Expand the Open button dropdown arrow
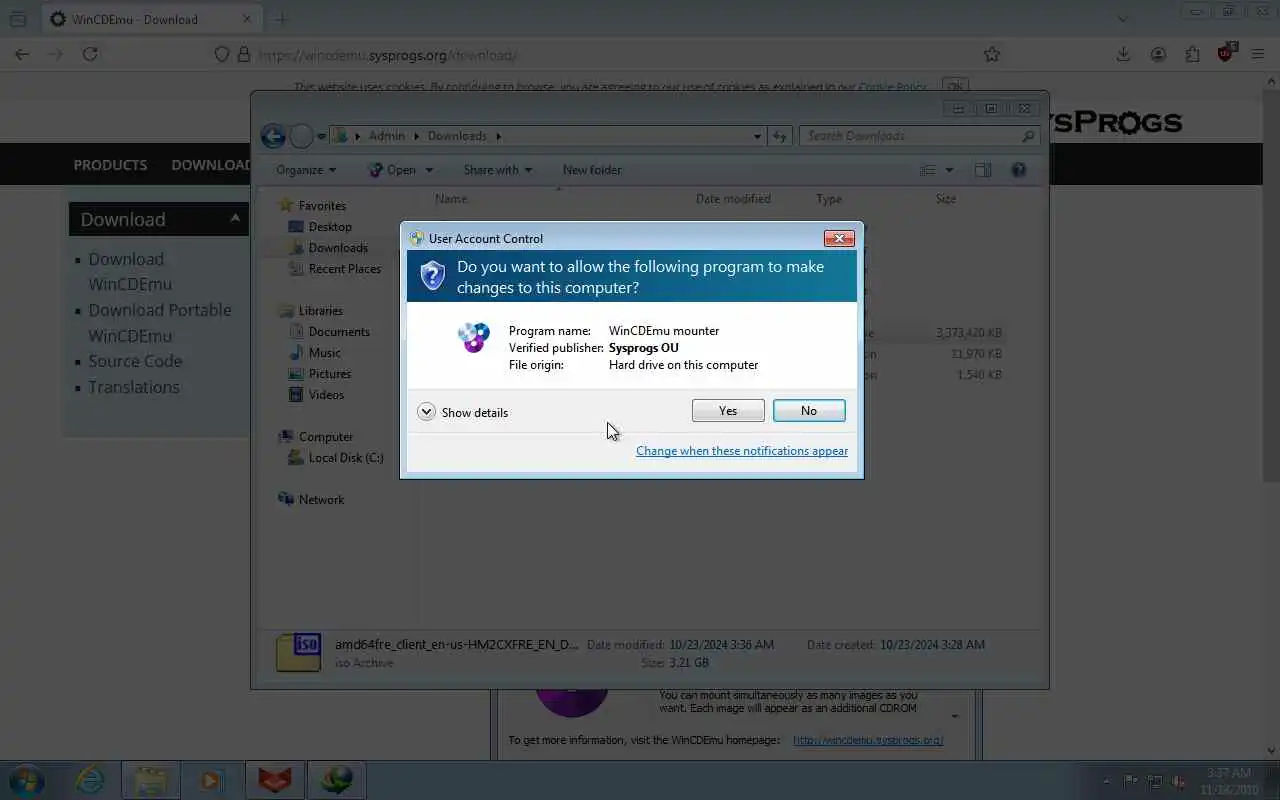Image resolution: width=1280 pixels, height=800 pixels. click(429, 170)
